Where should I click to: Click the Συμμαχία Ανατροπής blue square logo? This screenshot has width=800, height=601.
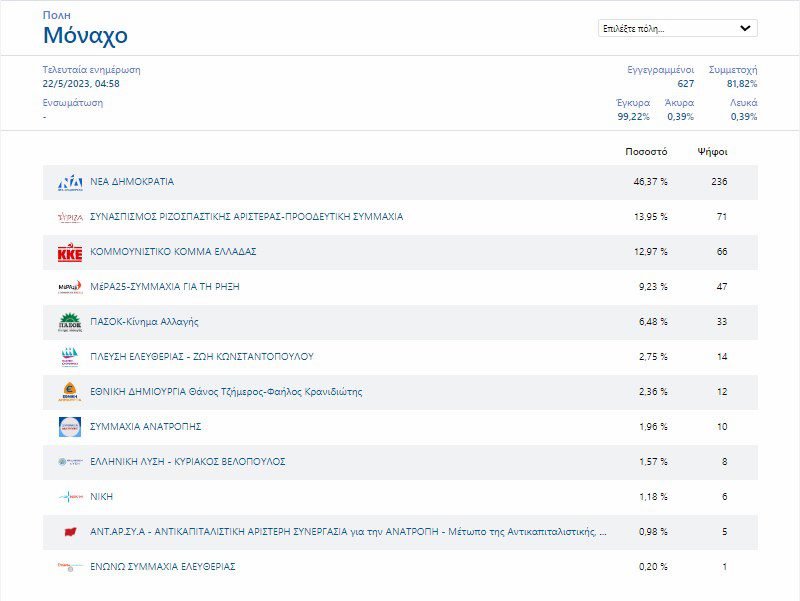pos(70,427)
